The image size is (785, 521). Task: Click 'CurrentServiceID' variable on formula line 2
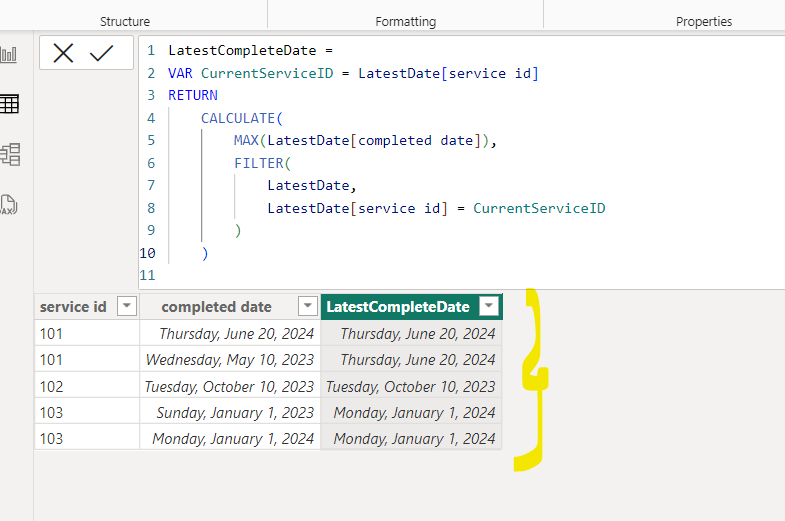coord(267,73)
